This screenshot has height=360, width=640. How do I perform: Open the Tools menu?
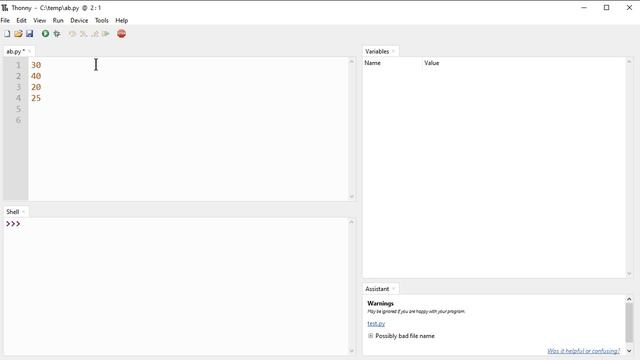102,20
